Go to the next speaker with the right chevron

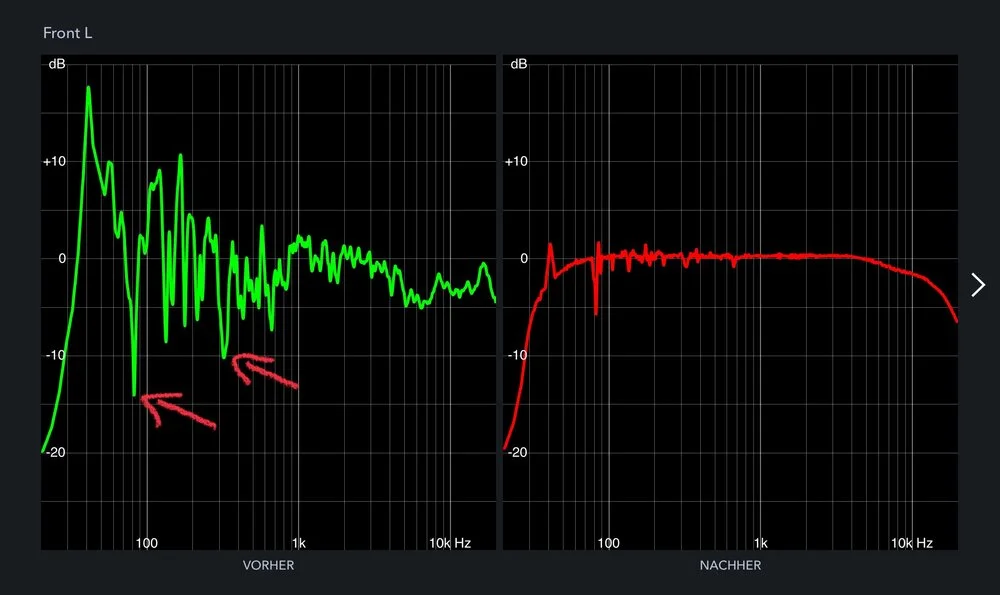(978, 285)
